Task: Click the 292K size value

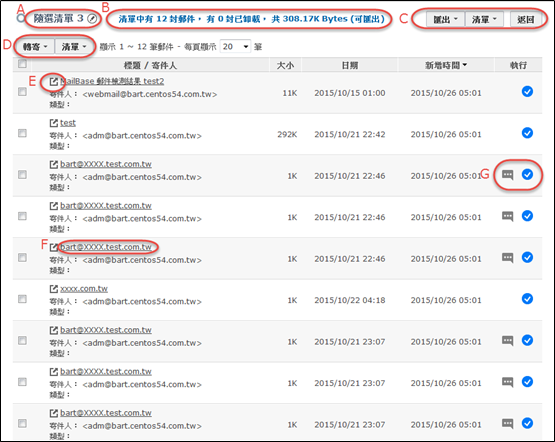Action: pyautogui.click(x=287, y=134)
